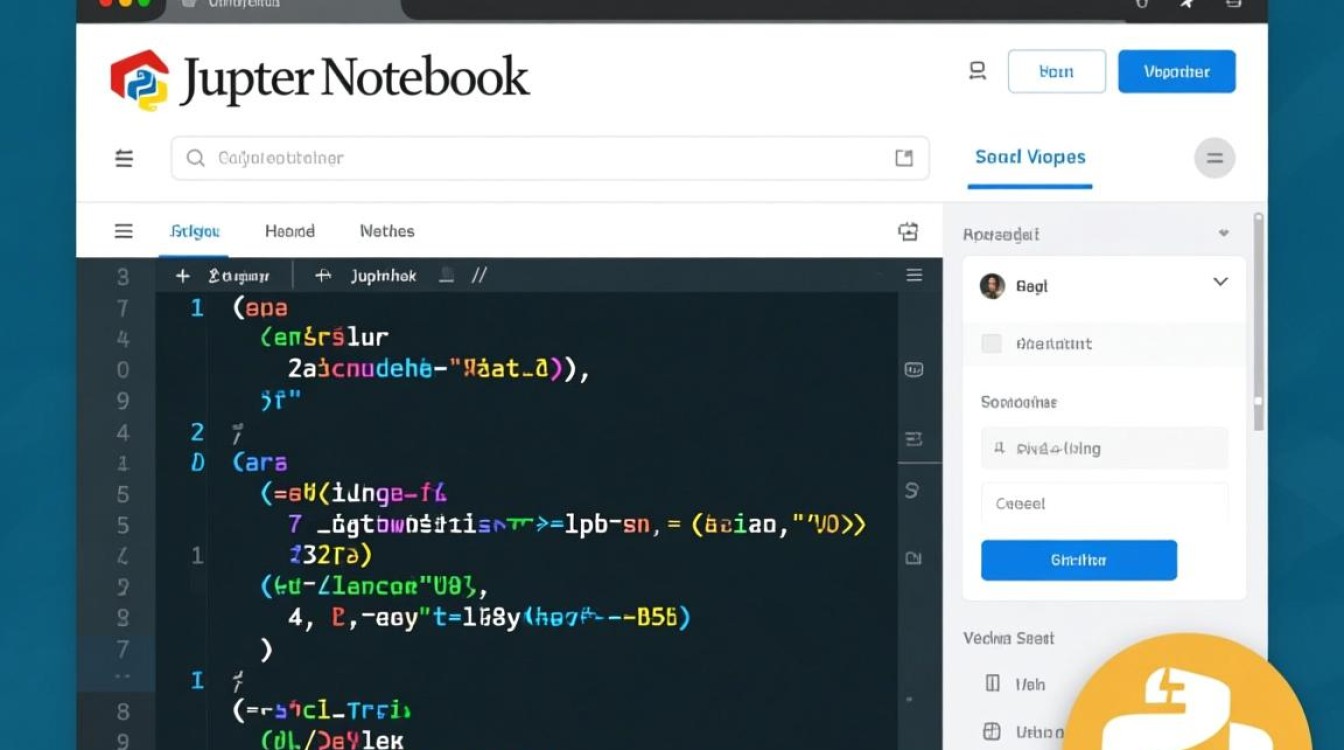The width and height of the screenshot is (1344, 750).
Task: Click the double-slash comment icon in dark toolbar
Action: click(479, 276)
